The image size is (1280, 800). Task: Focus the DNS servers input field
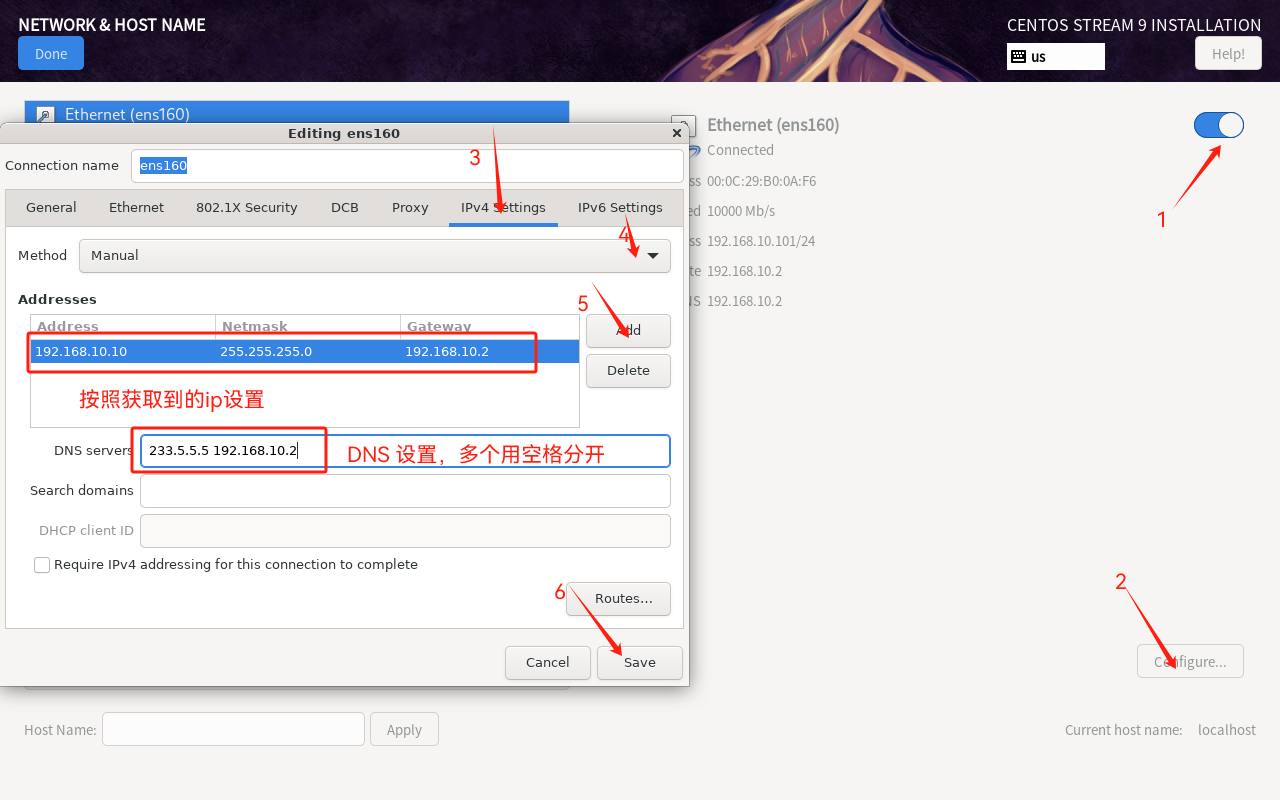pos(405,451)
